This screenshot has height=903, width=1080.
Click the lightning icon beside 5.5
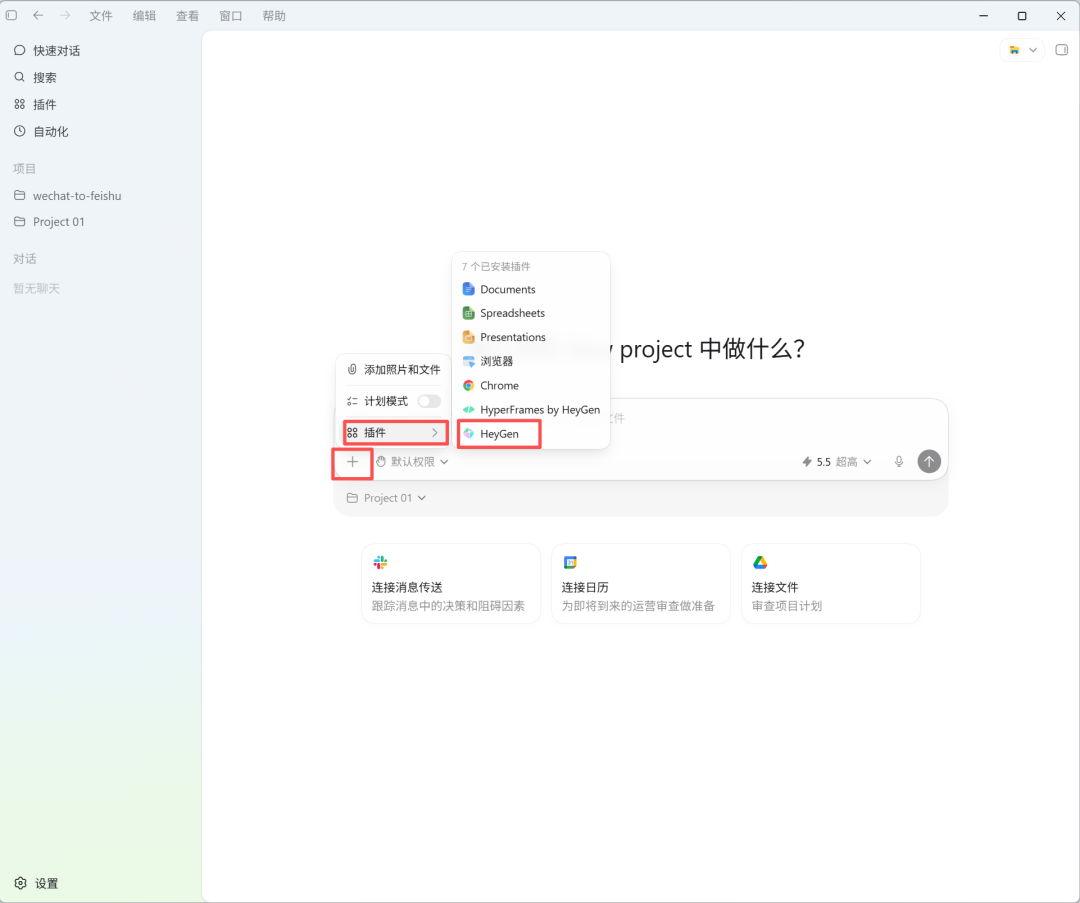(807, 461)
